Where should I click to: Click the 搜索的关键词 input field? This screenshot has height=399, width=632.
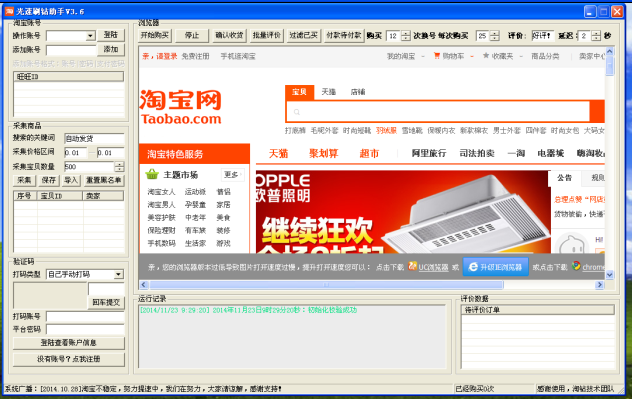(94, 139)
